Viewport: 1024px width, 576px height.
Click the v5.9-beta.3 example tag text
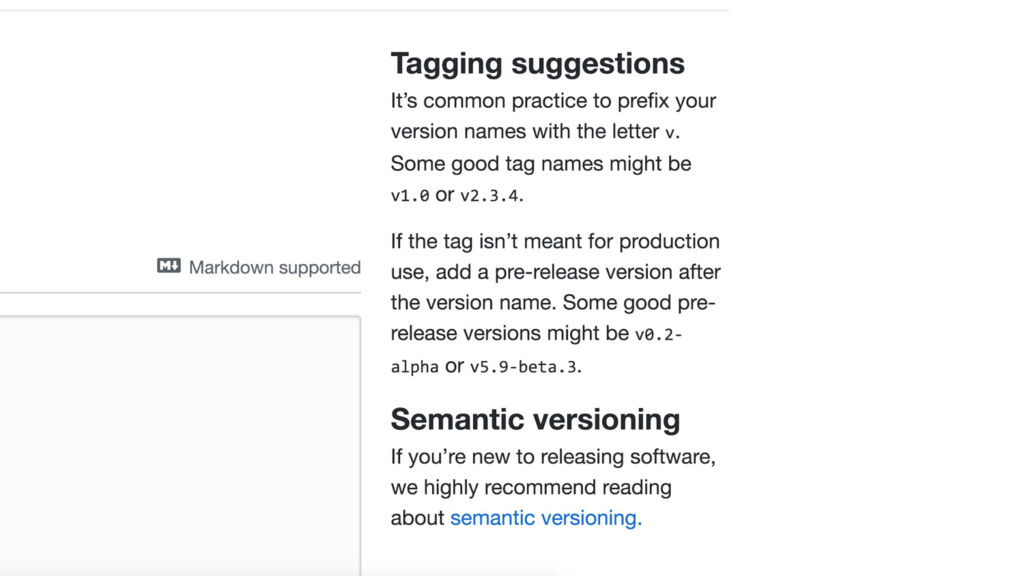click(524, 366)
